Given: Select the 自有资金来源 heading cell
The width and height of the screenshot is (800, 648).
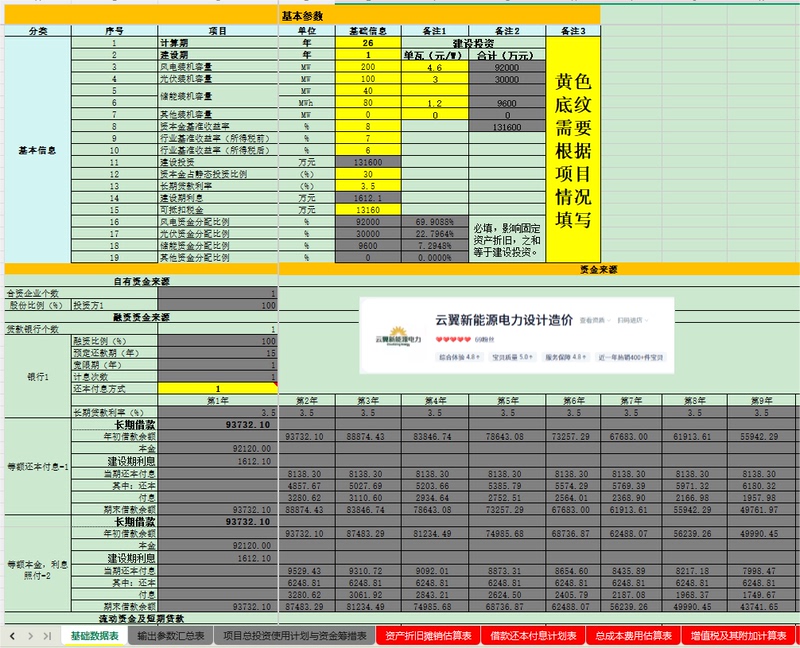Looking at the screenshot, I should (141, 281).
